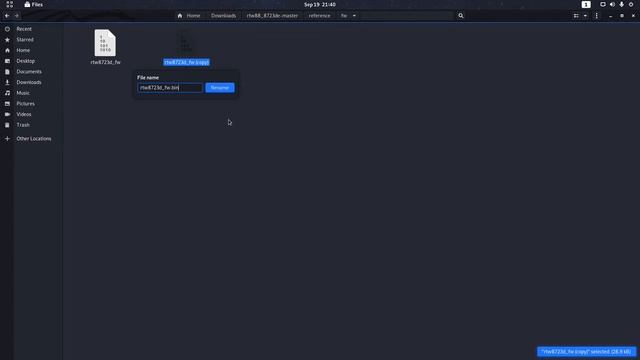Viewport: 640px width, 360px height.
Task: Click the workspace indicator number 1
Action: 586,4
